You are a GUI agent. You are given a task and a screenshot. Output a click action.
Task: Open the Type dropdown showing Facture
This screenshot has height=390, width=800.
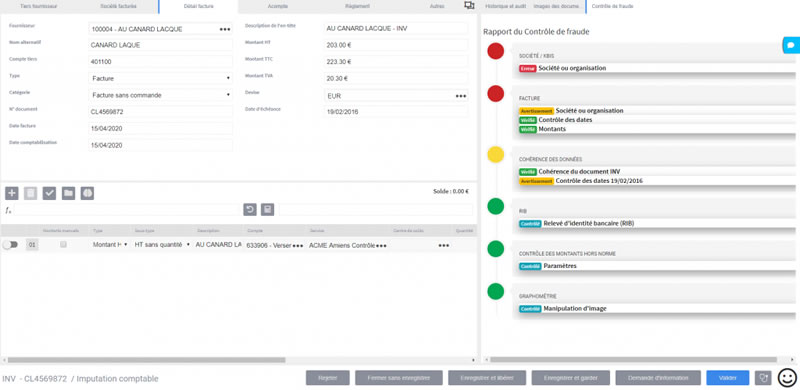(x=160, y=79)
